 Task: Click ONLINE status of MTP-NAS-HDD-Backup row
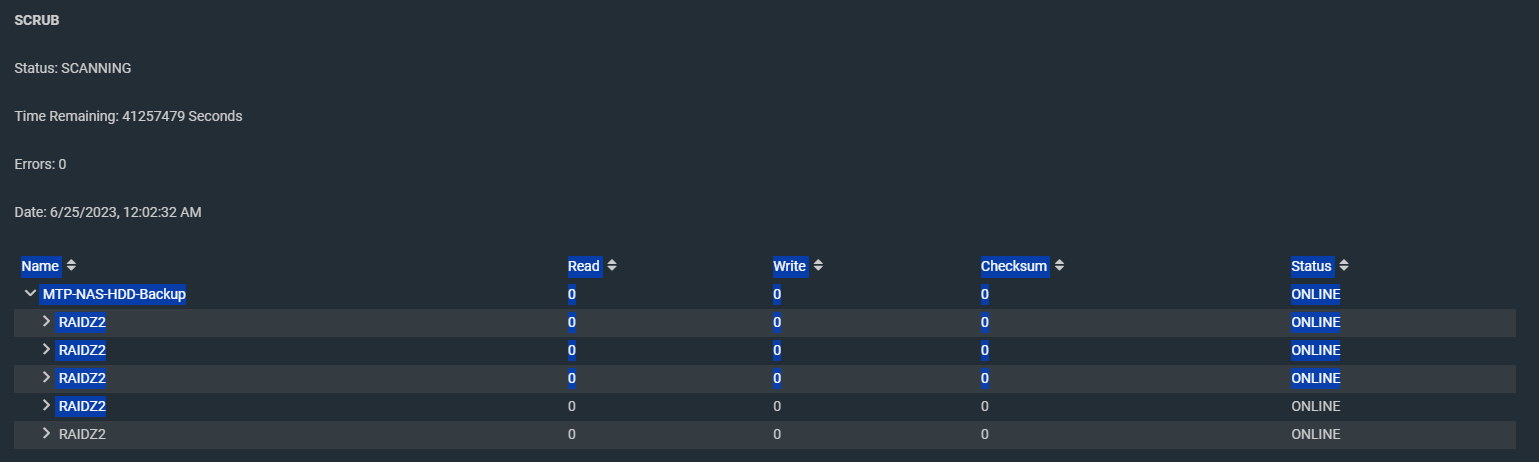tap(1316, 294)
